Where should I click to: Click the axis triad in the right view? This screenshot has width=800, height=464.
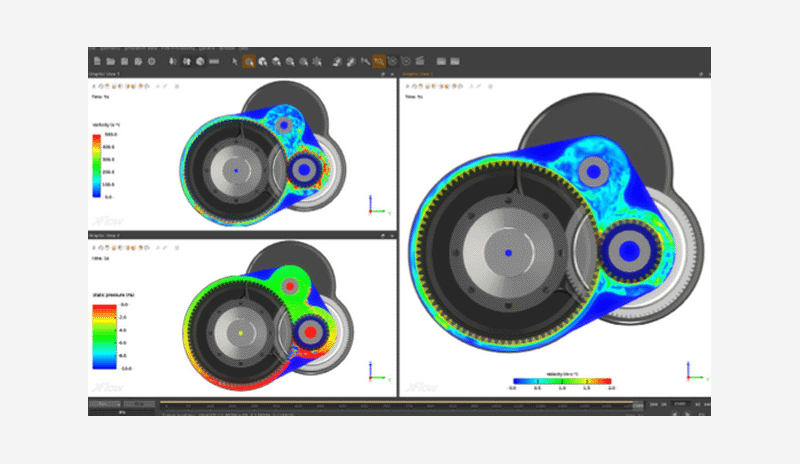coord(690,374)
